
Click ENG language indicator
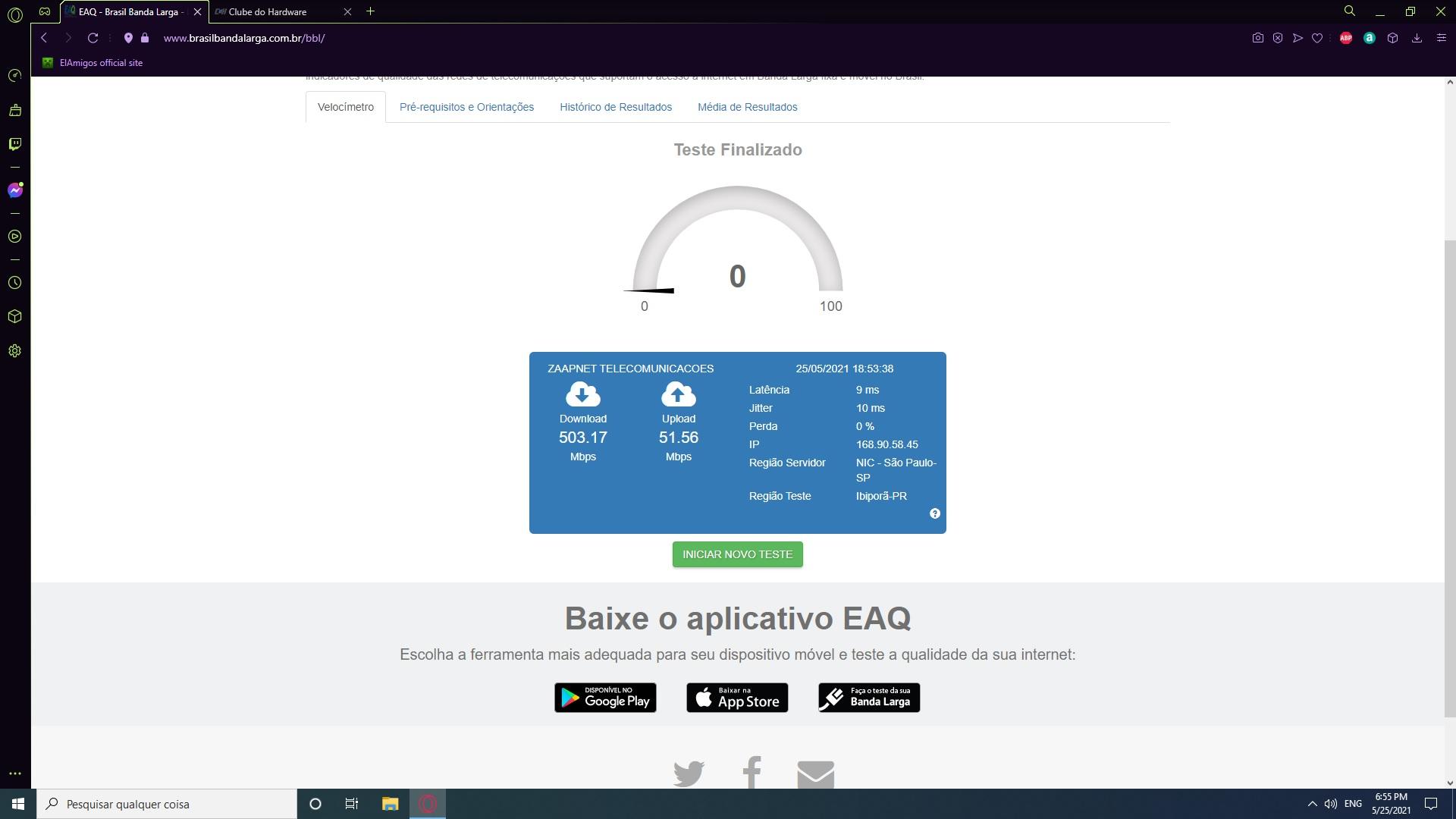coord(1353,804)
